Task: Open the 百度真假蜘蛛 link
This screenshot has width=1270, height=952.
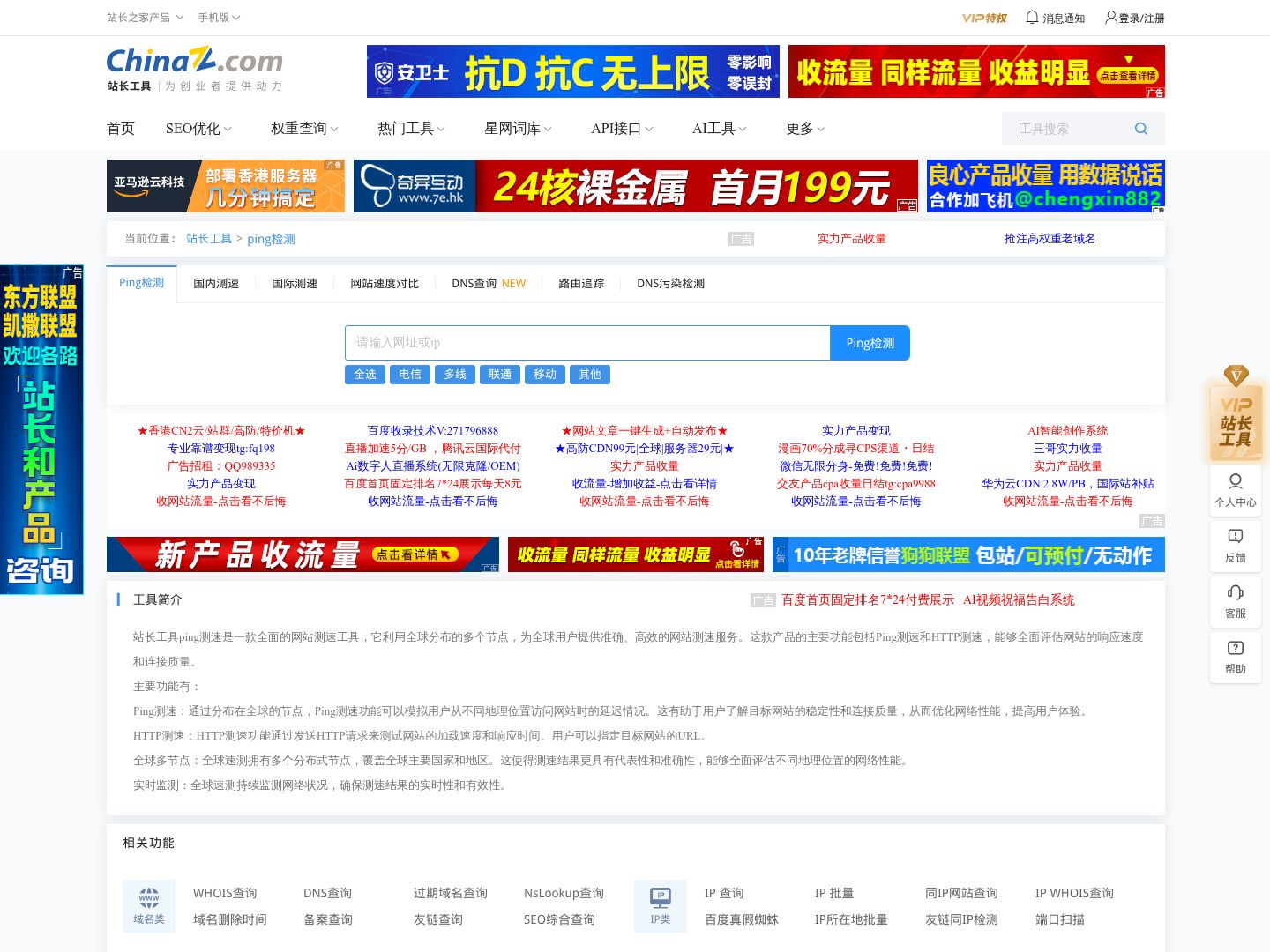Action: coord(742,919)
